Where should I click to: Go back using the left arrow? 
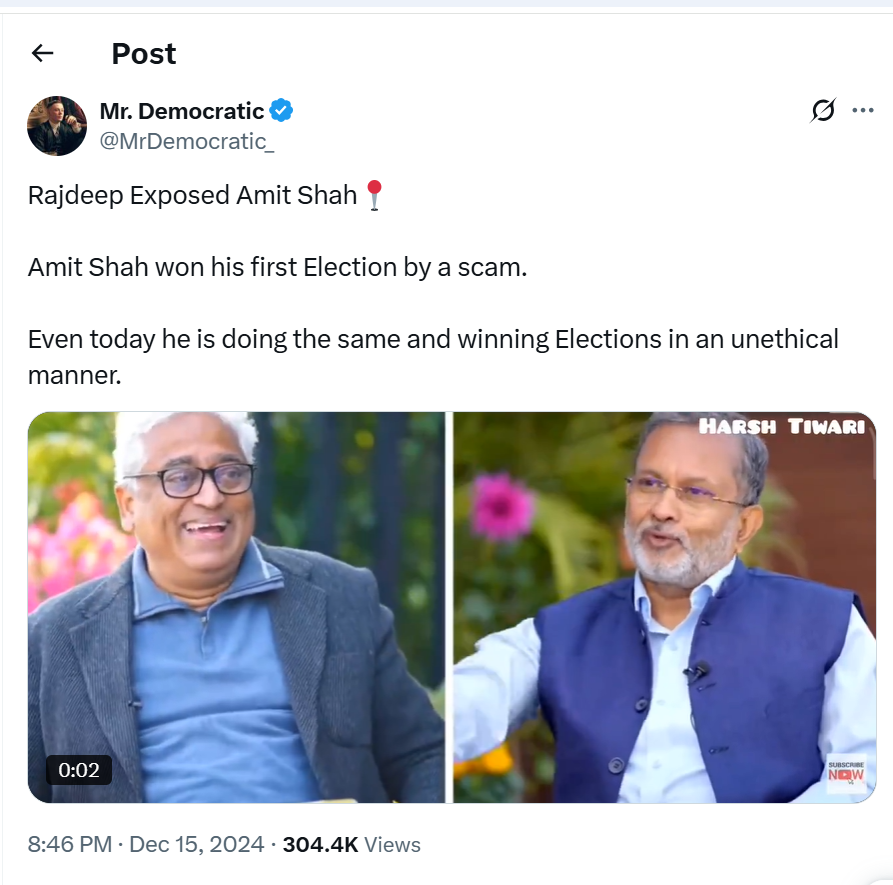[42, 53]
